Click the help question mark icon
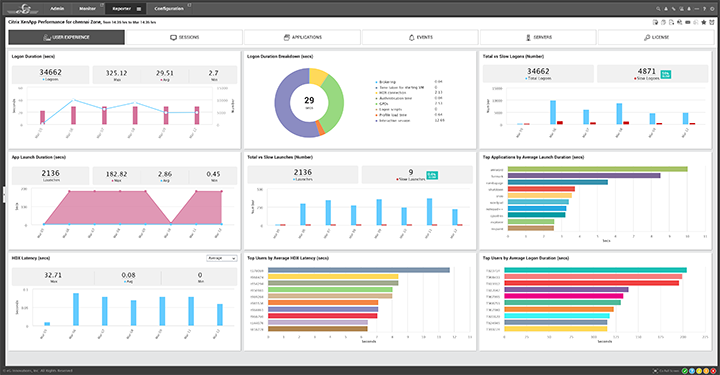Image resolution: width=720 pixels, height=375 pixels. [704, 9]
